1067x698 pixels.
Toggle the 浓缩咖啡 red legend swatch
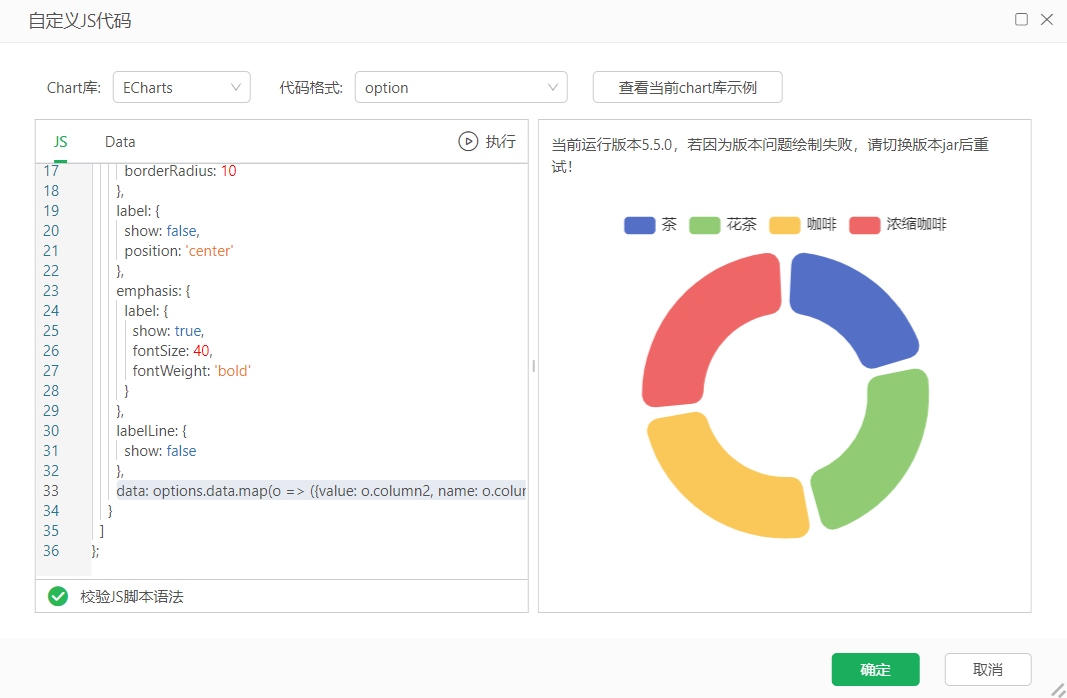(x=864, y=225)
